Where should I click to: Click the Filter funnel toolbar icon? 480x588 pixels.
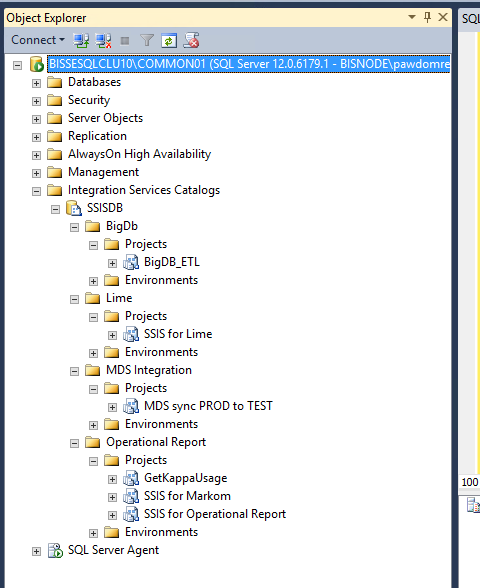coord(147,40)
